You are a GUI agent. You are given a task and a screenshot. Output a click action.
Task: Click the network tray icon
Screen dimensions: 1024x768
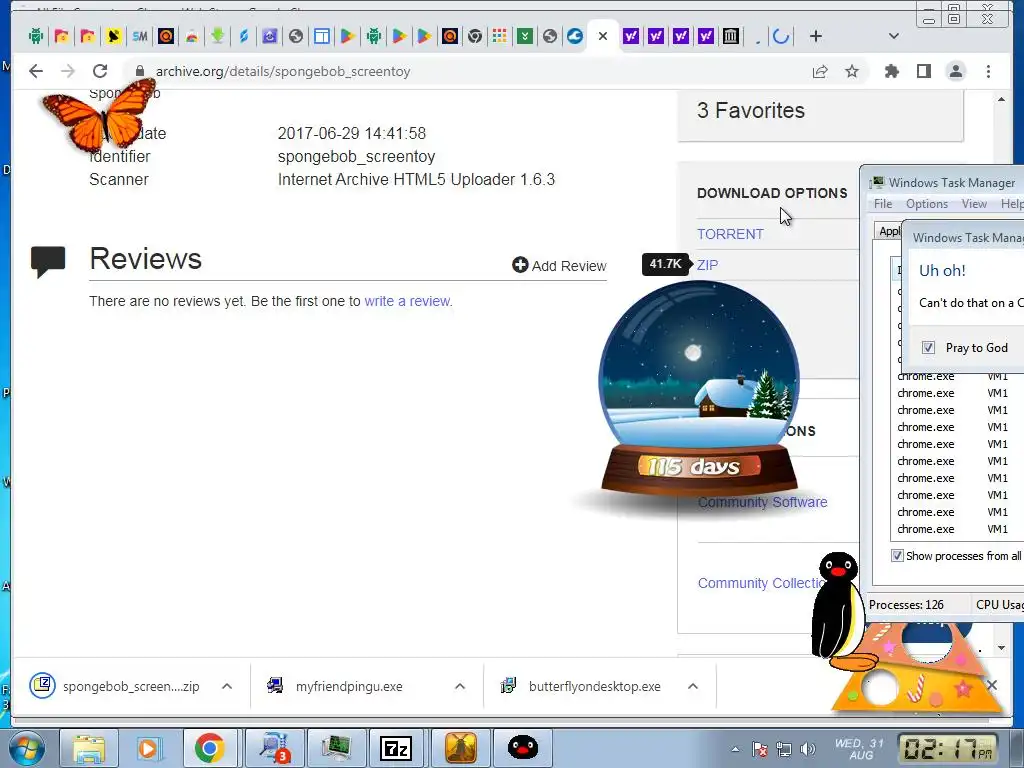tap(784, 749)
